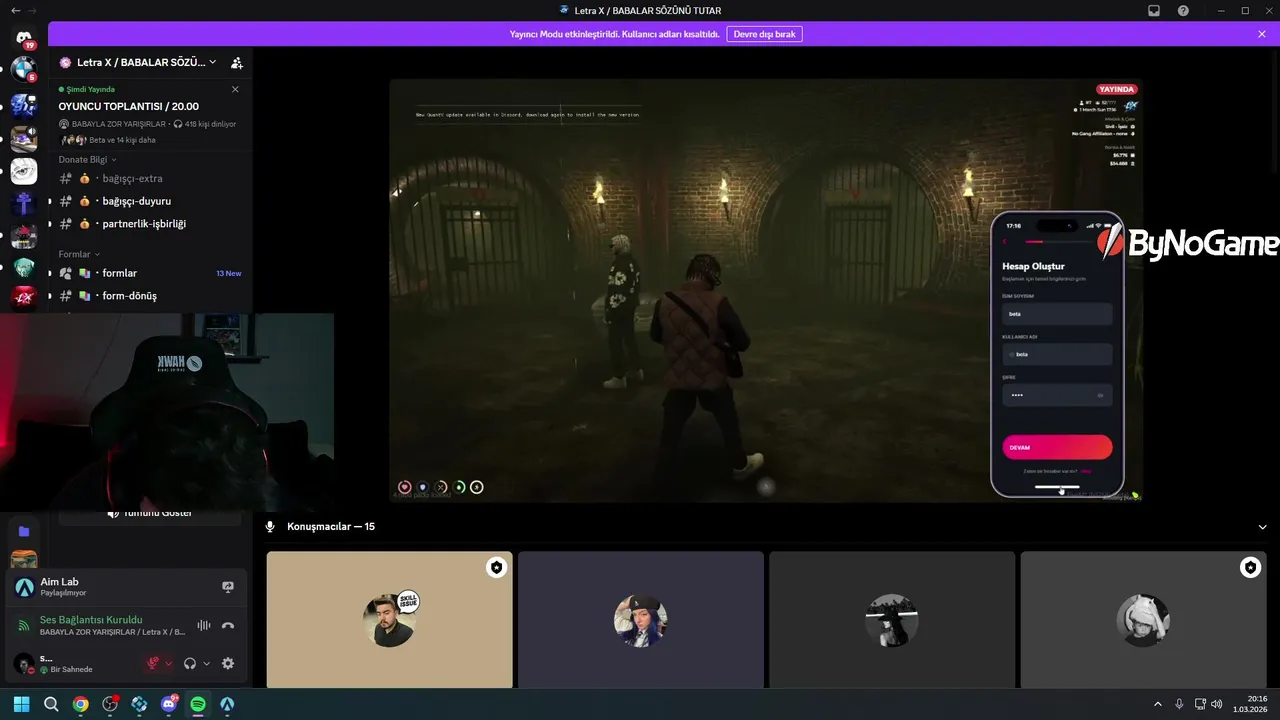The height and width of the screenshot is (720, 1280).
Task: Click Tümünü Göster button
Action: click(150, 514)
